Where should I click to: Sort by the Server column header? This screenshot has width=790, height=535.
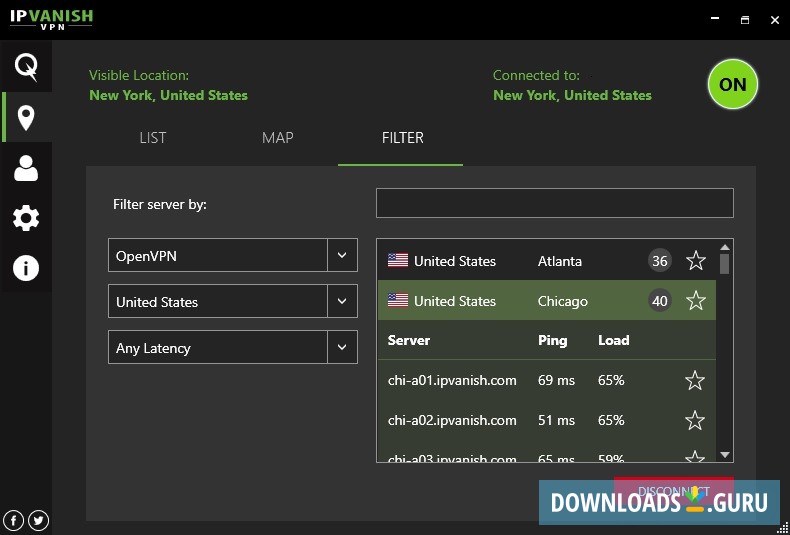tap(409, 341)
